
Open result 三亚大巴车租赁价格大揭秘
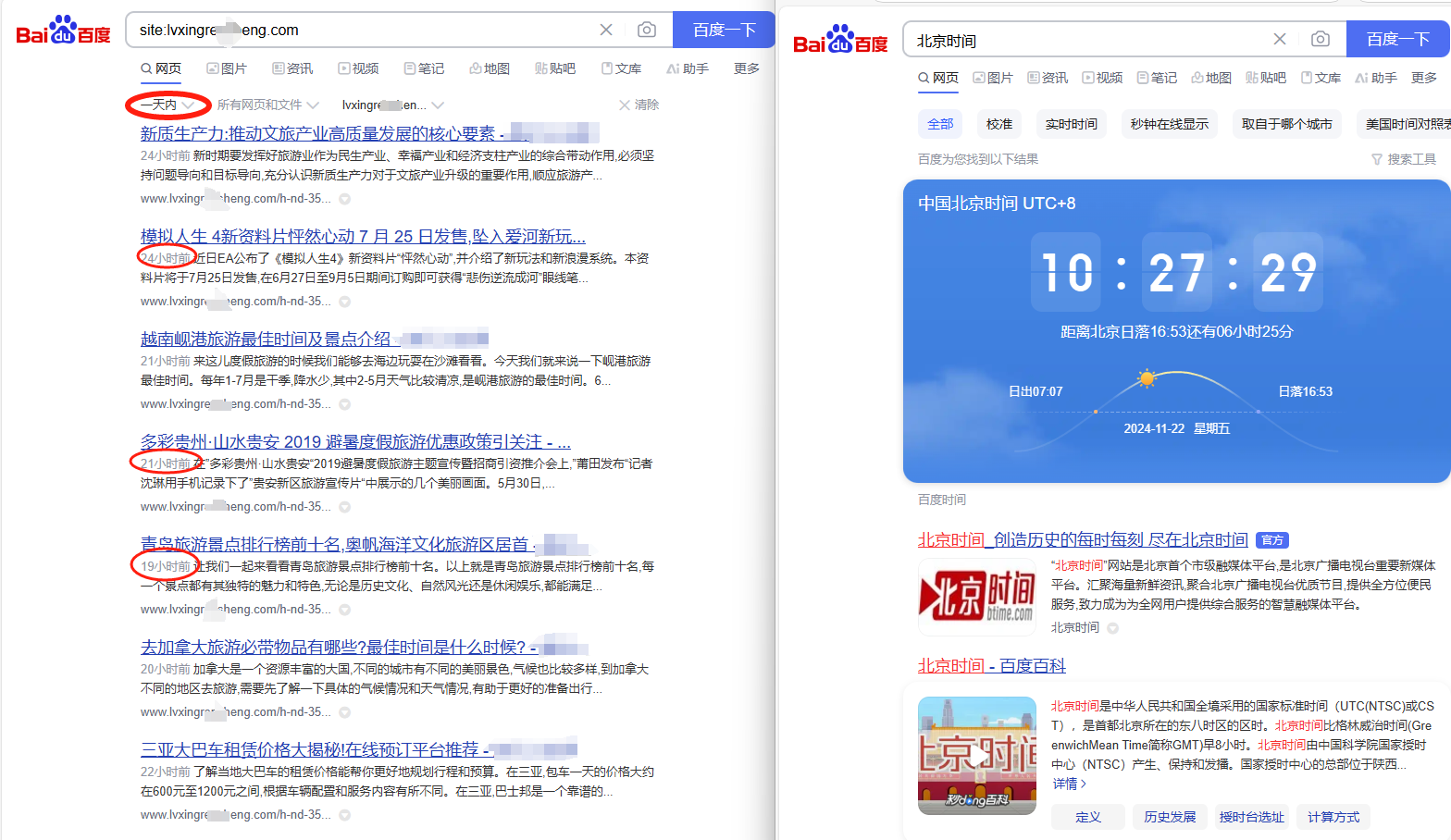(x=316, y=749)
